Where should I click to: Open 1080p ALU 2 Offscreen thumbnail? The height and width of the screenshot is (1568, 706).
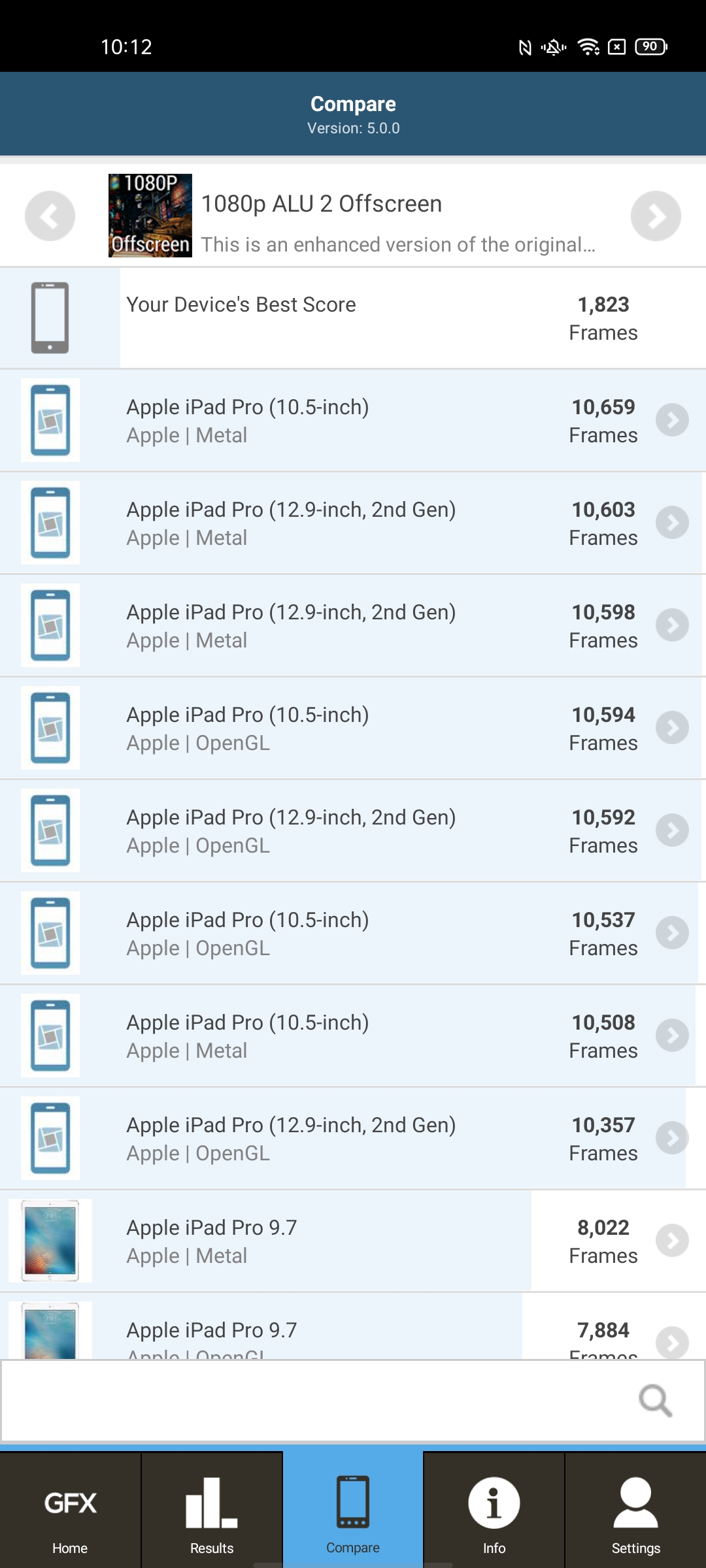pos(150,216)
